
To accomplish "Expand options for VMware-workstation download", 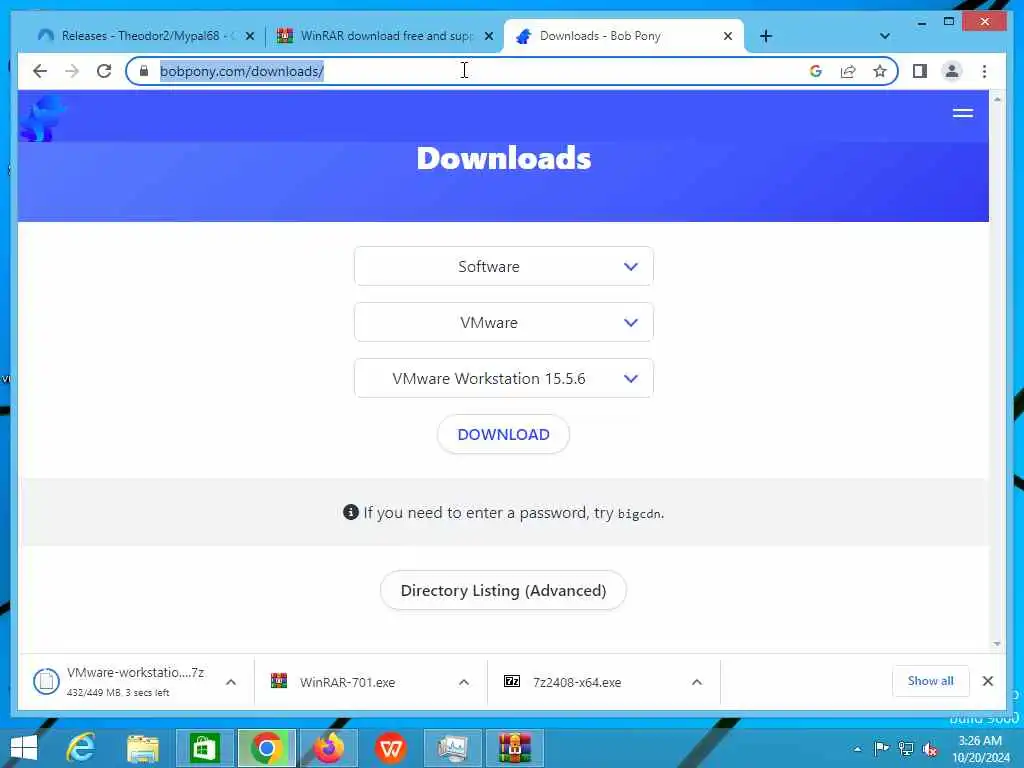I will tap(231, 682).
